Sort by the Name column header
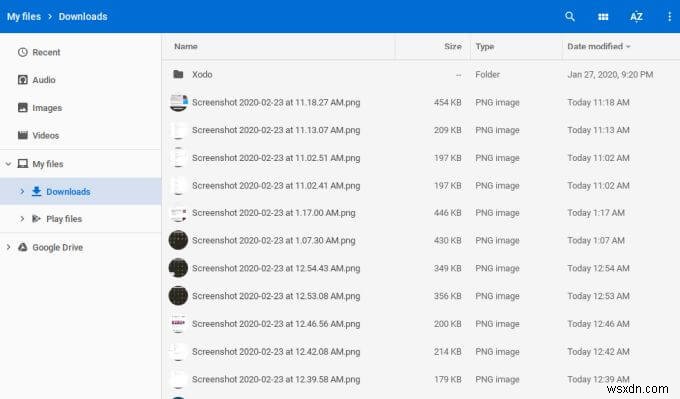 coord(186,46)
